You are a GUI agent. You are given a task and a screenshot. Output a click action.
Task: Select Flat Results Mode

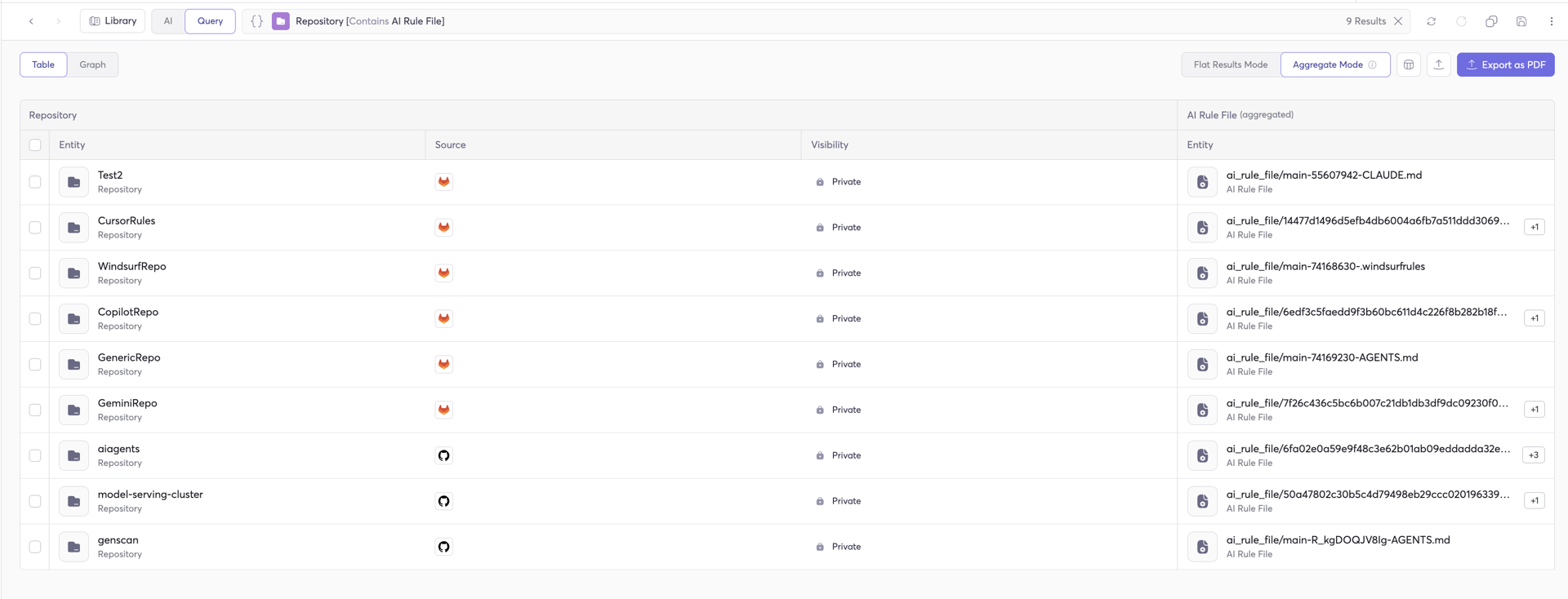[1230, 64]
